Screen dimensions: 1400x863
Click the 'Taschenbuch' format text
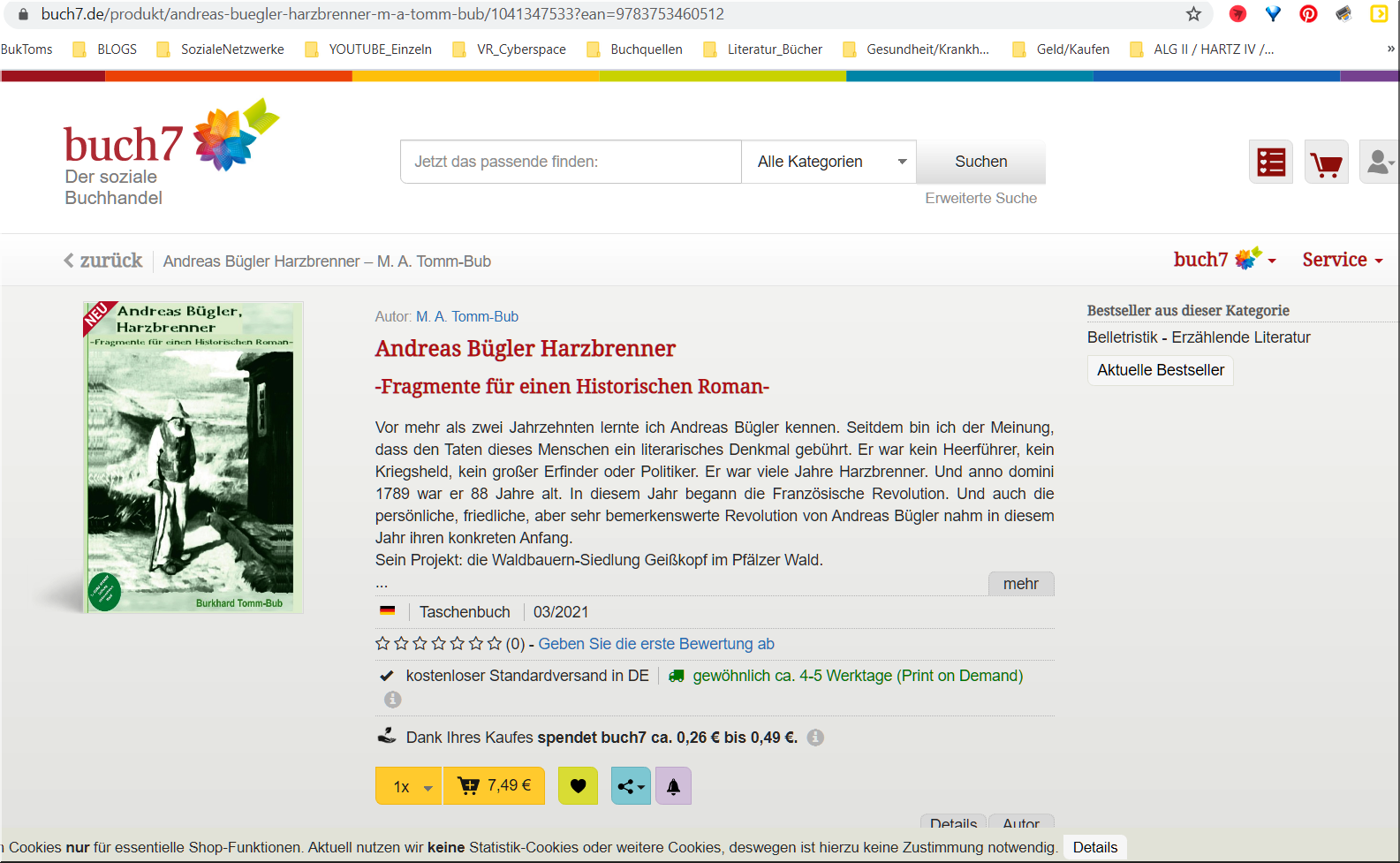[x=465, y=612]
